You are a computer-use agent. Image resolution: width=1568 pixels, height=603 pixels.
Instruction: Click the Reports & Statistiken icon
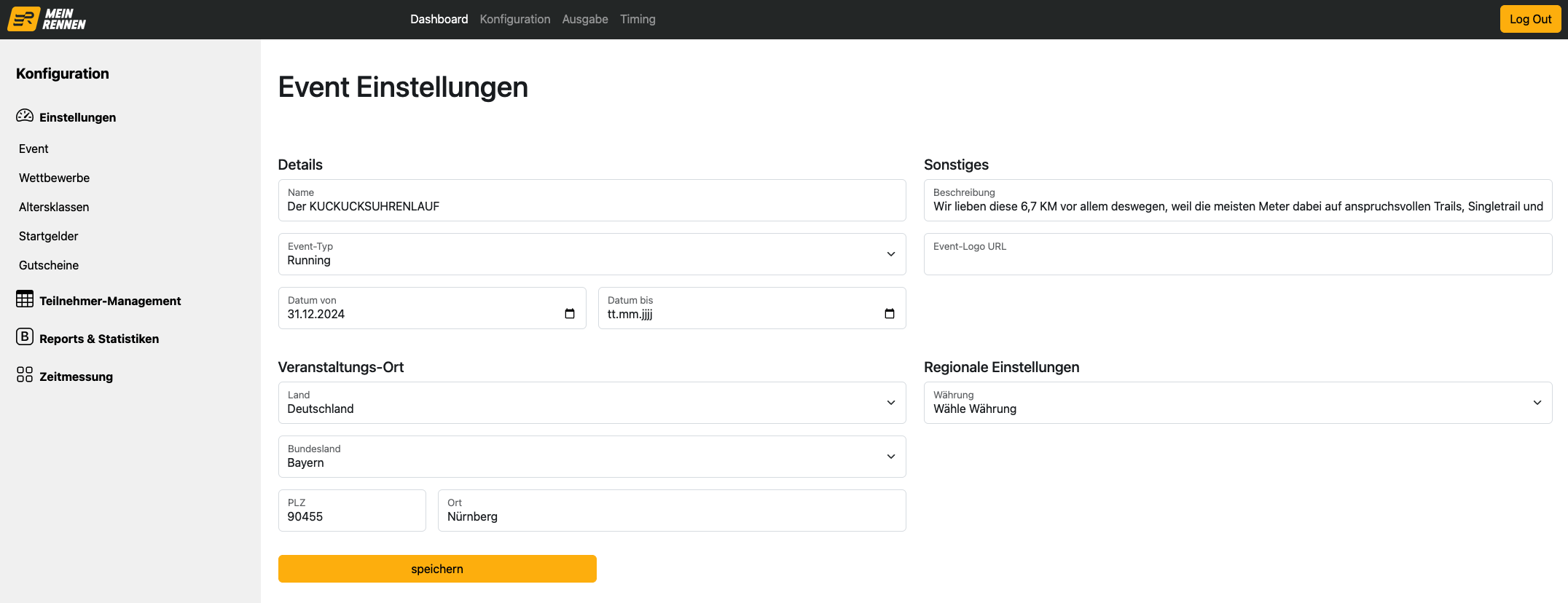point(25,337)
